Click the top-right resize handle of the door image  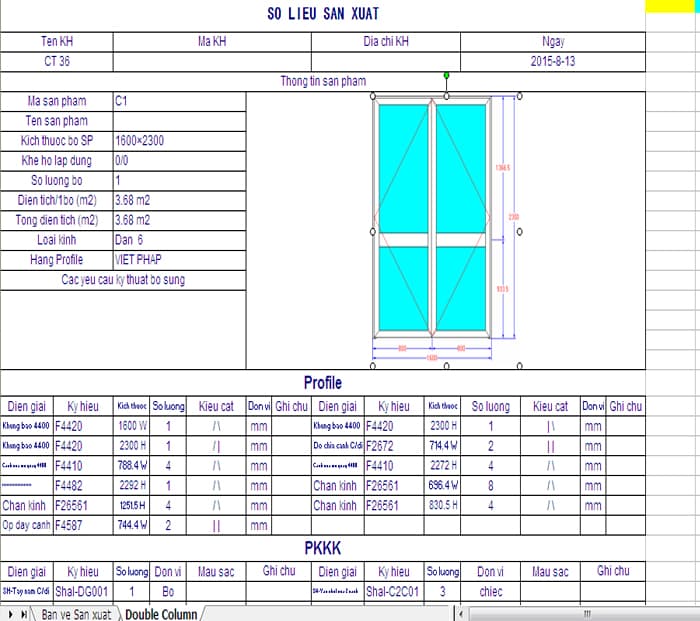[519, 97]
